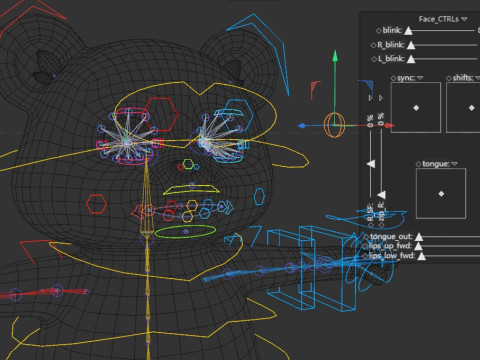Viewport: 480px width, 360px height.
Task: Toggle the lips_up_fwd keyframe diamond
Action: click(365, 246)
